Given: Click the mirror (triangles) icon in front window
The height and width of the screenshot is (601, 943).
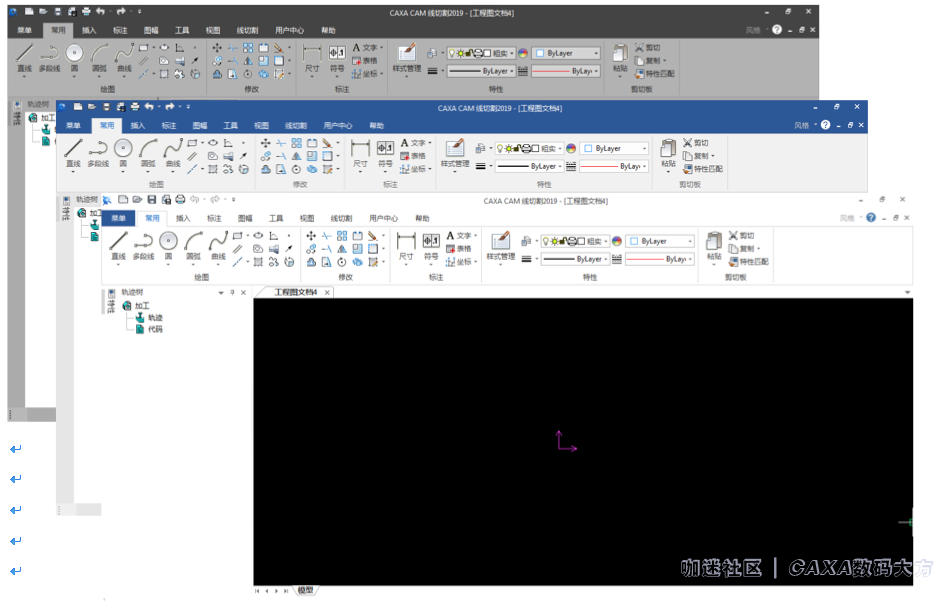Looking at the screenshot, I should pyautogui.click(x=342, y=249).
